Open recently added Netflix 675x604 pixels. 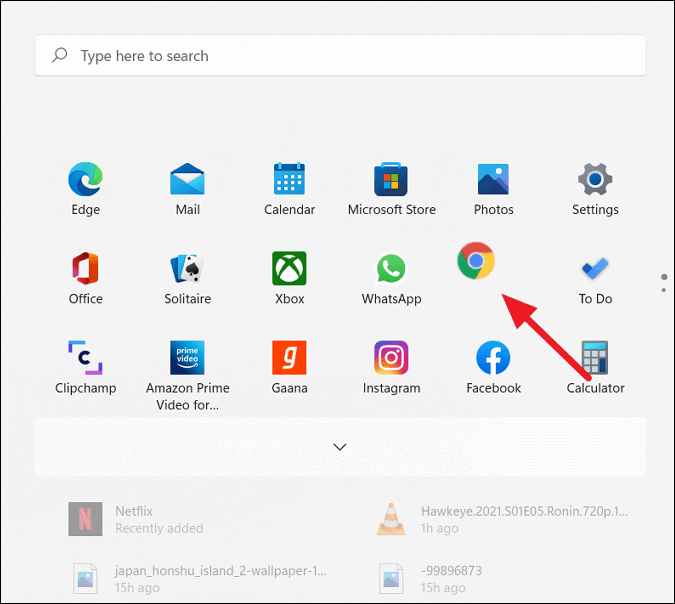[136, 519]
